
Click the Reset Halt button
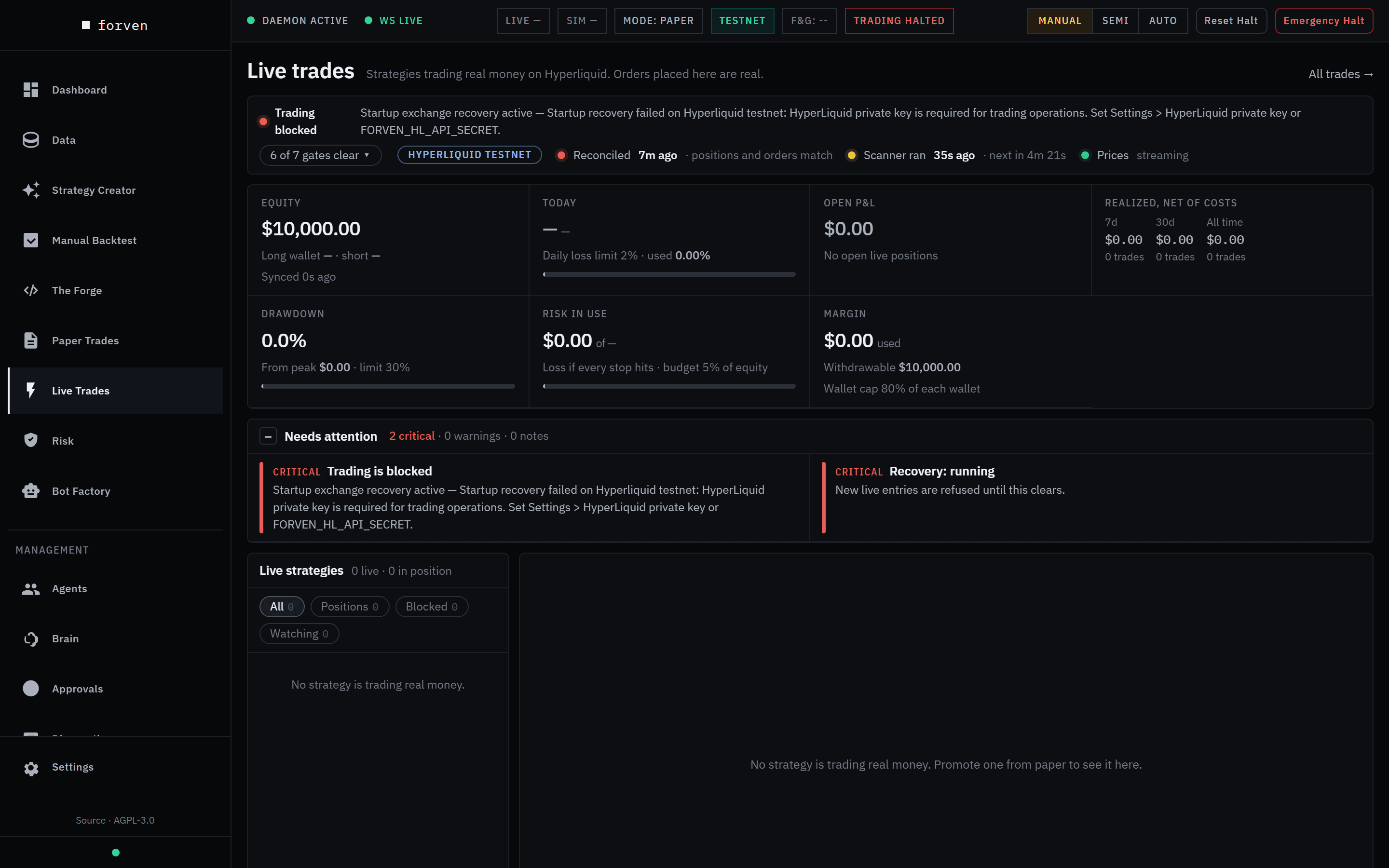[x=1231, y=21]
